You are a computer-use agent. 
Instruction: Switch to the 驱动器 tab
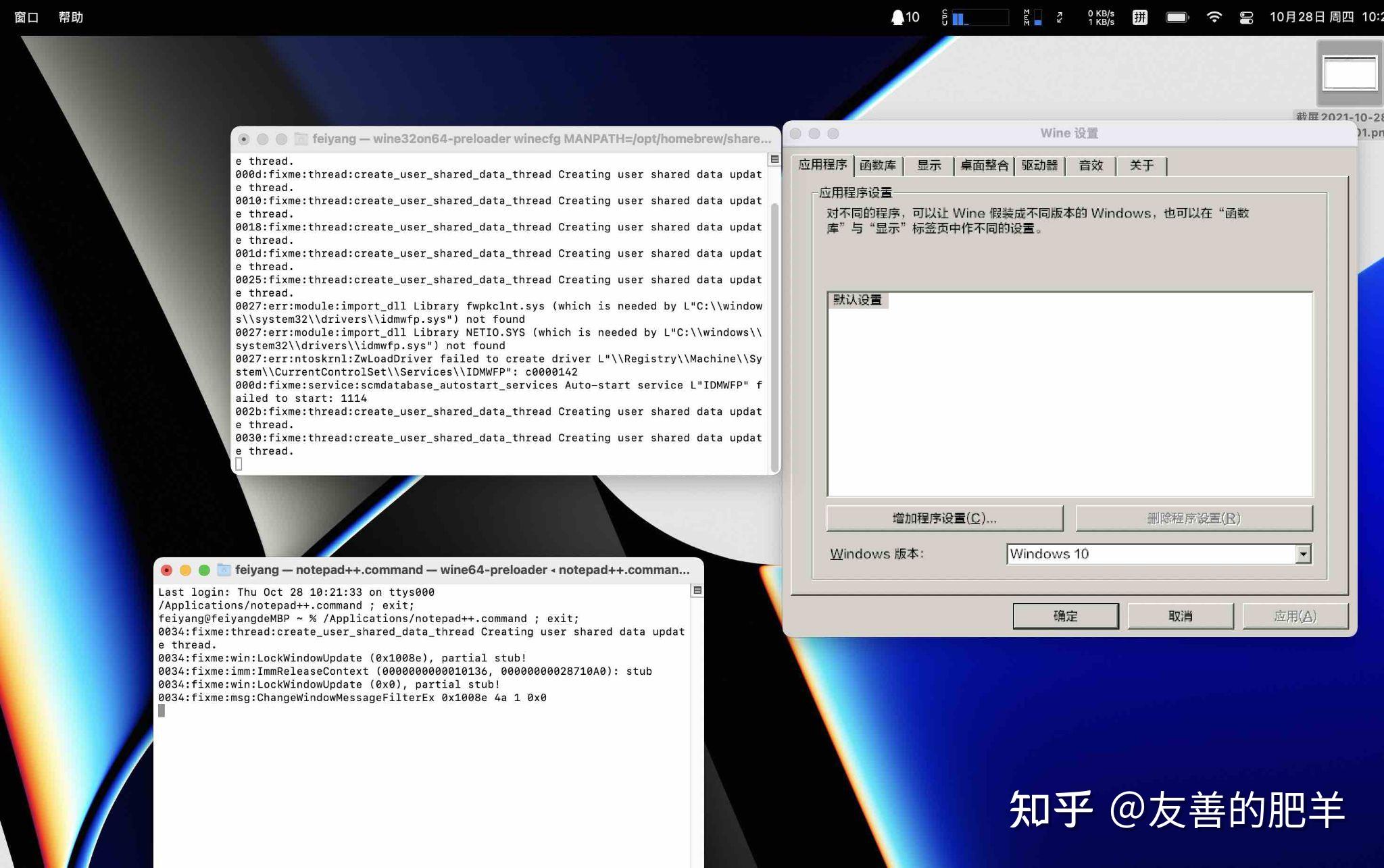click(x=1039, y=165)
